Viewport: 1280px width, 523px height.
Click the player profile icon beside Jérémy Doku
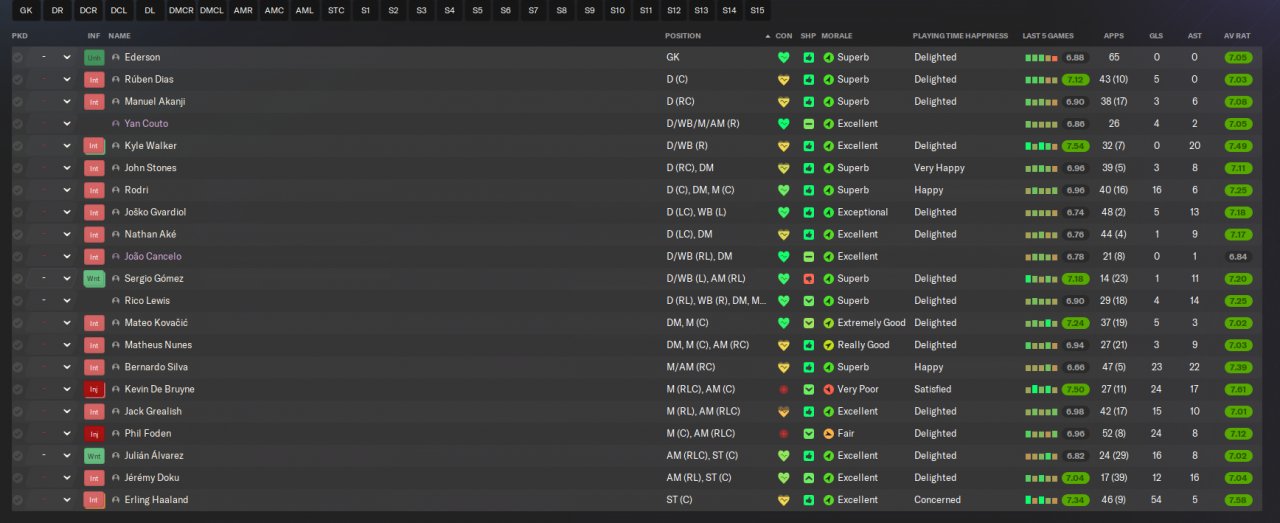tap(116, 477)
